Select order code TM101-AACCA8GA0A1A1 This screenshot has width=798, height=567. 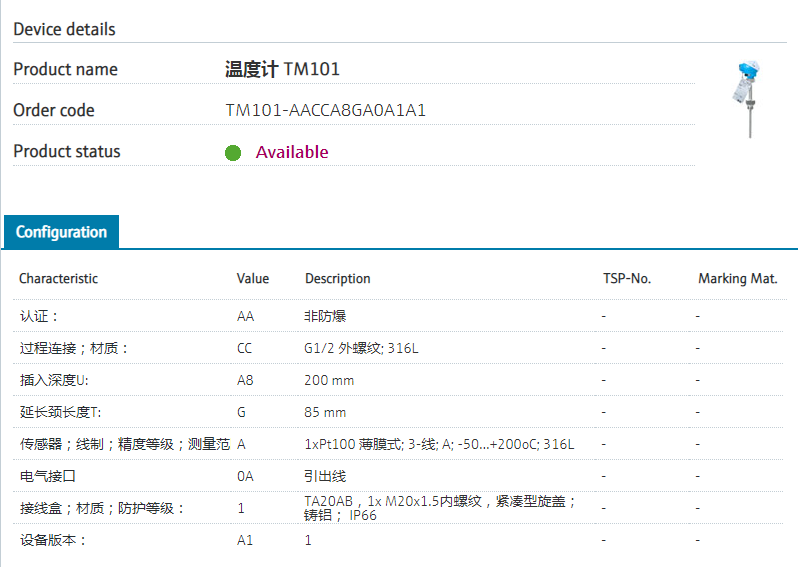coord(326,110)
